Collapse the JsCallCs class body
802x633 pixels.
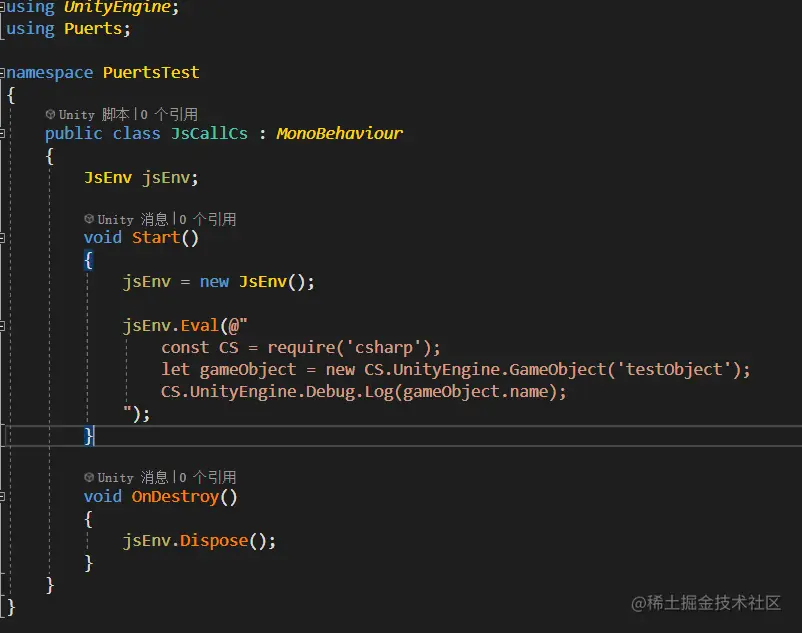[3, 131]
